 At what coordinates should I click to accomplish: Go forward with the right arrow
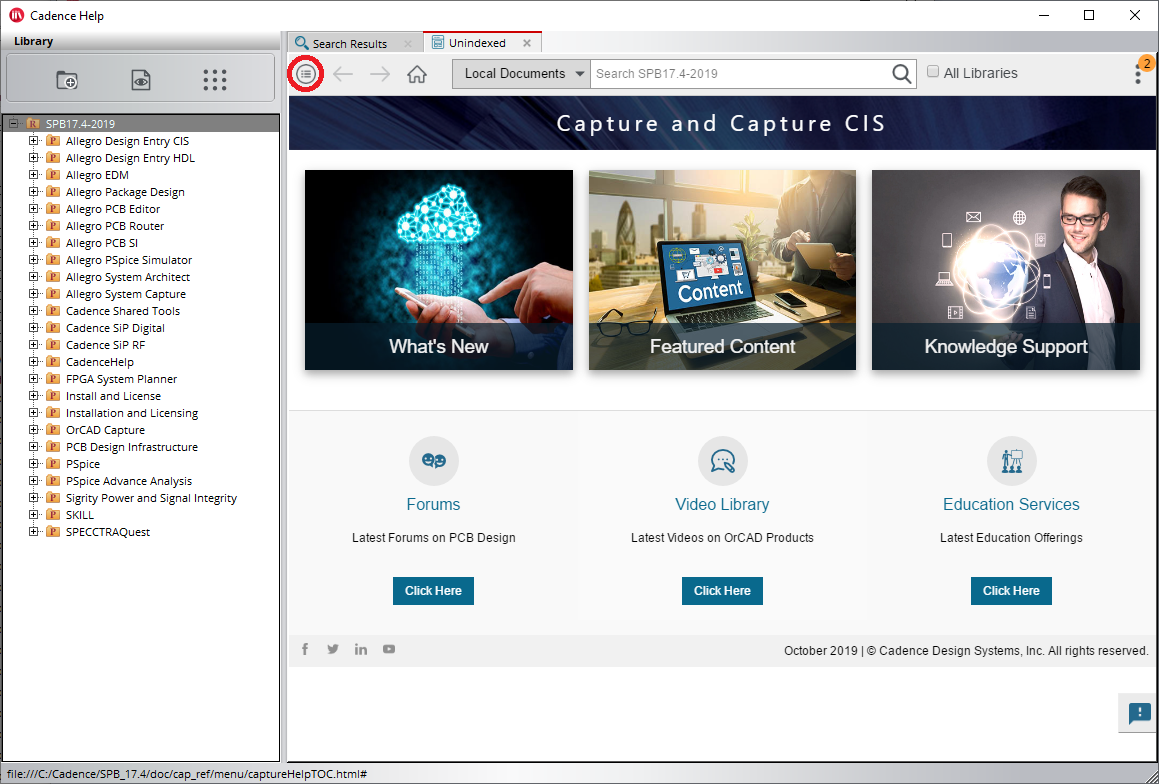380,73
